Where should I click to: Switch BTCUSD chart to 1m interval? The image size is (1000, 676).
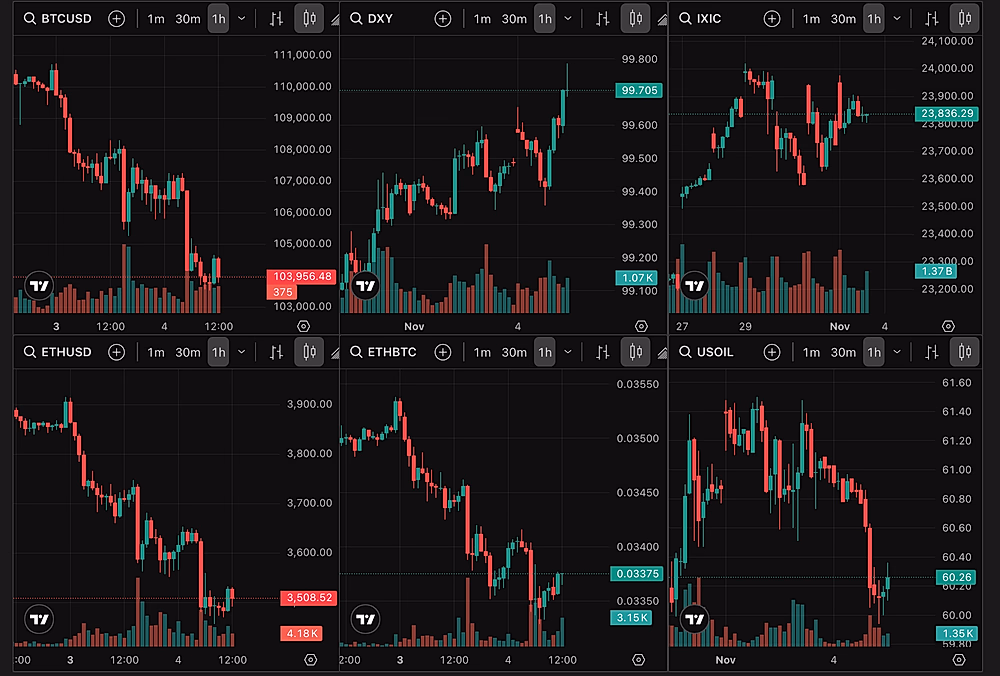coord(156,19)
